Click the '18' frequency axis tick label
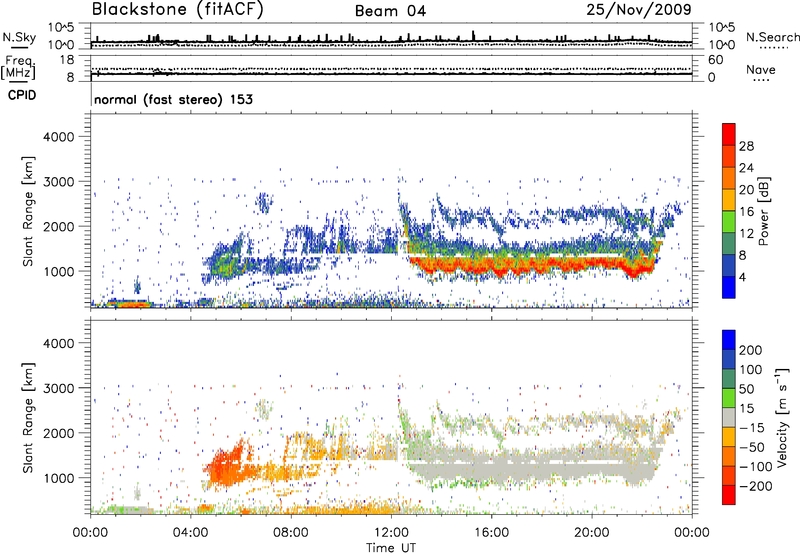The image size is (800, 554). [x=67, y=60]
